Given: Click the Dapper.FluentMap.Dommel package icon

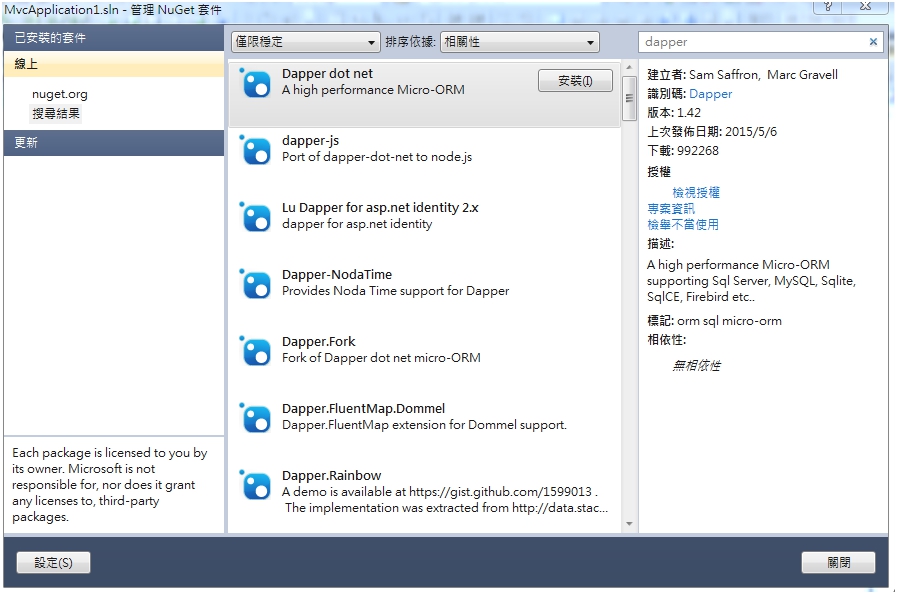Looking at the screenshot, I should click(255, 418).
